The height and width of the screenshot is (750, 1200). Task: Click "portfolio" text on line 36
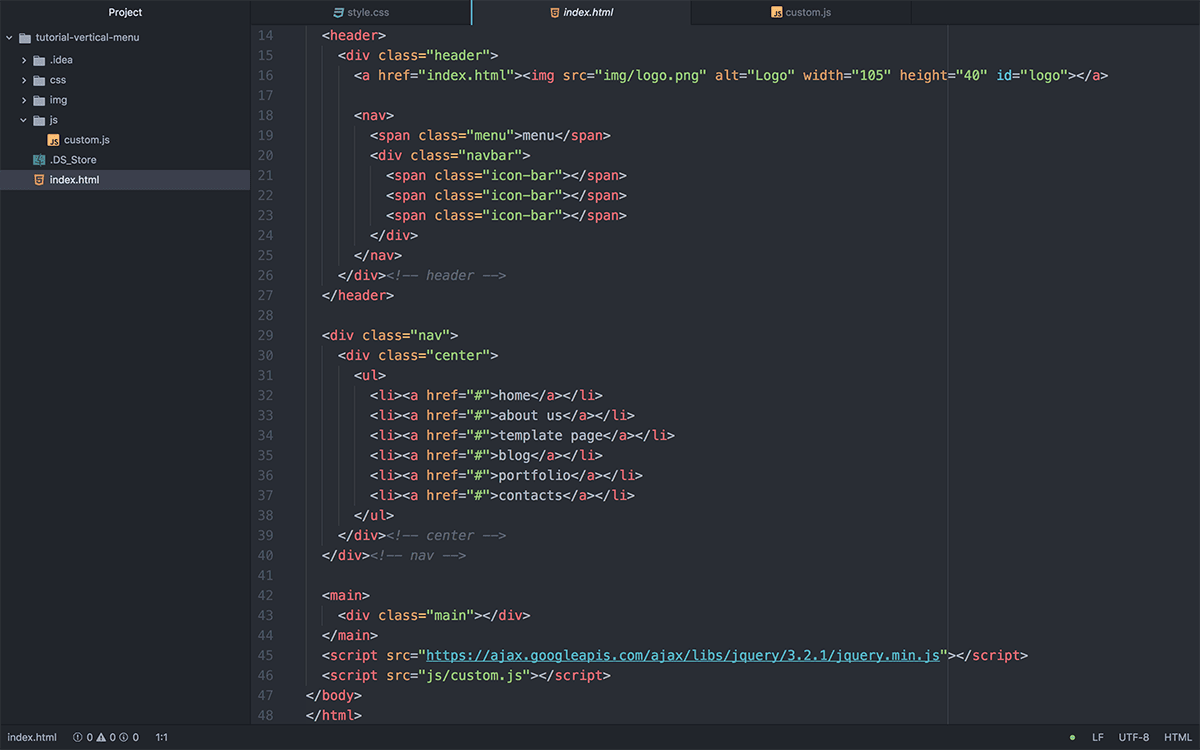pyautogui.click(x=534, y=476)
